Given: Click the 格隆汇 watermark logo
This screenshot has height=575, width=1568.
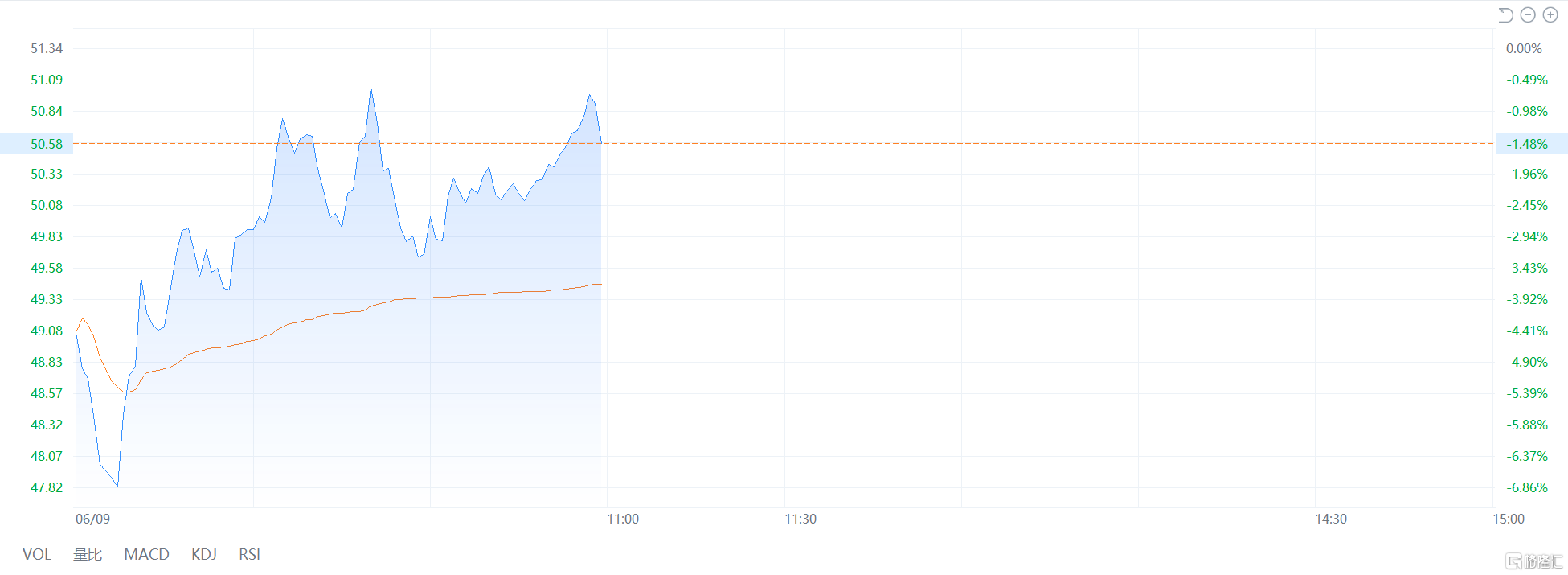Looking at the screenshot, I should click(x=1533, y=561).
